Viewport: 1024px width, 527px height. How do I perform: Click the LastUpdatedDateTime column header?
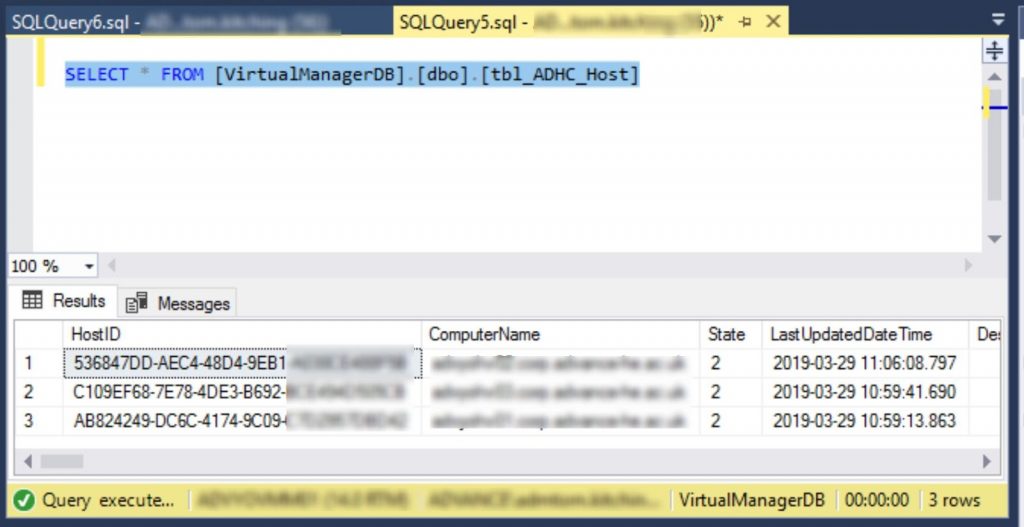865,335
